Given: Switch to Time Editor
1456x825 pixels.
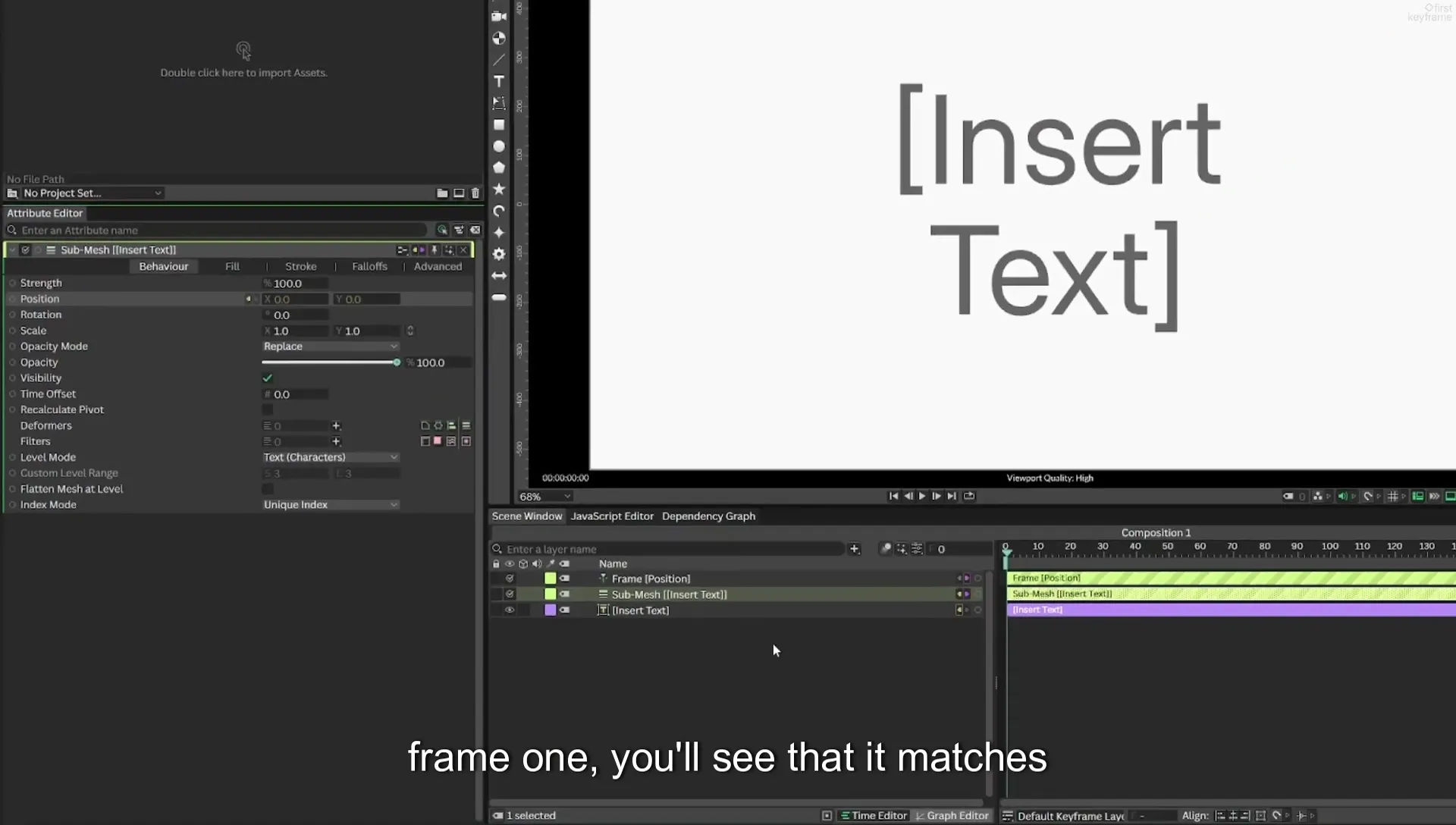Looking at the screenshot, I should pos(873,816).
